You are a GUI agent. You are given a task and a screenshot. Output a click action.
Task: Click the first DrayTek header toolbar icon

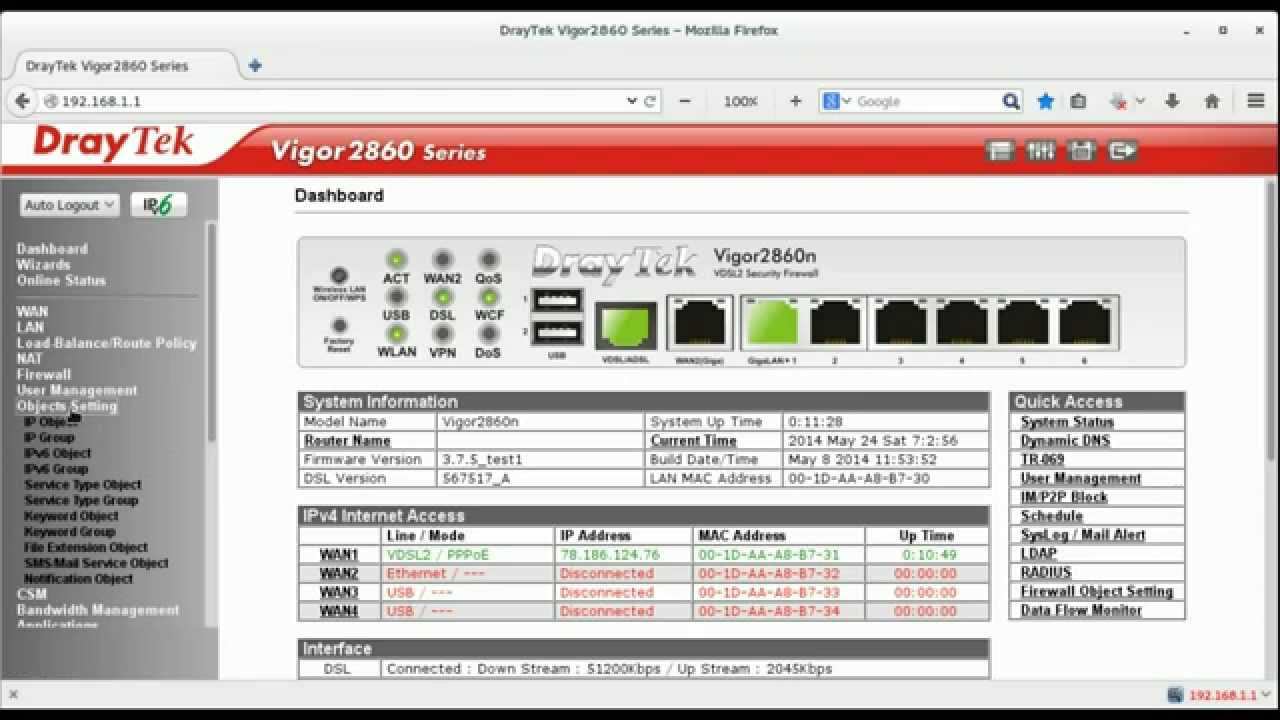click(999, 151)
